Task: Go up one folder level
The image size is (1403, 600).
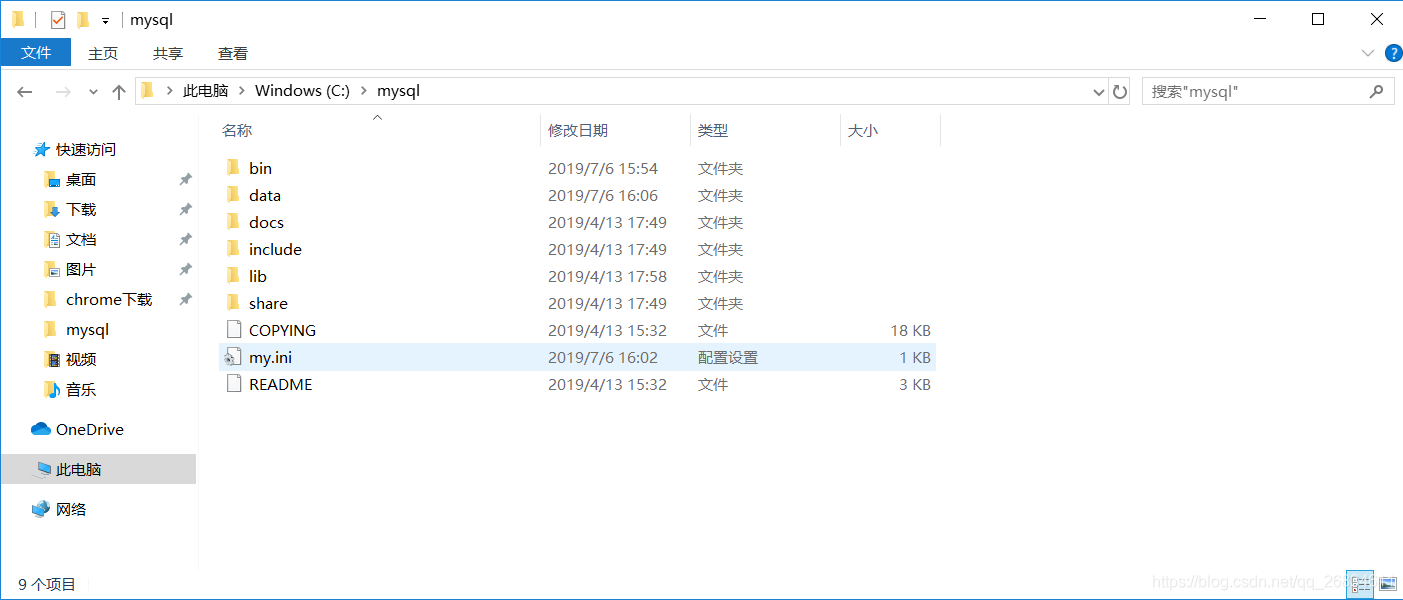Action: [119, 92]
